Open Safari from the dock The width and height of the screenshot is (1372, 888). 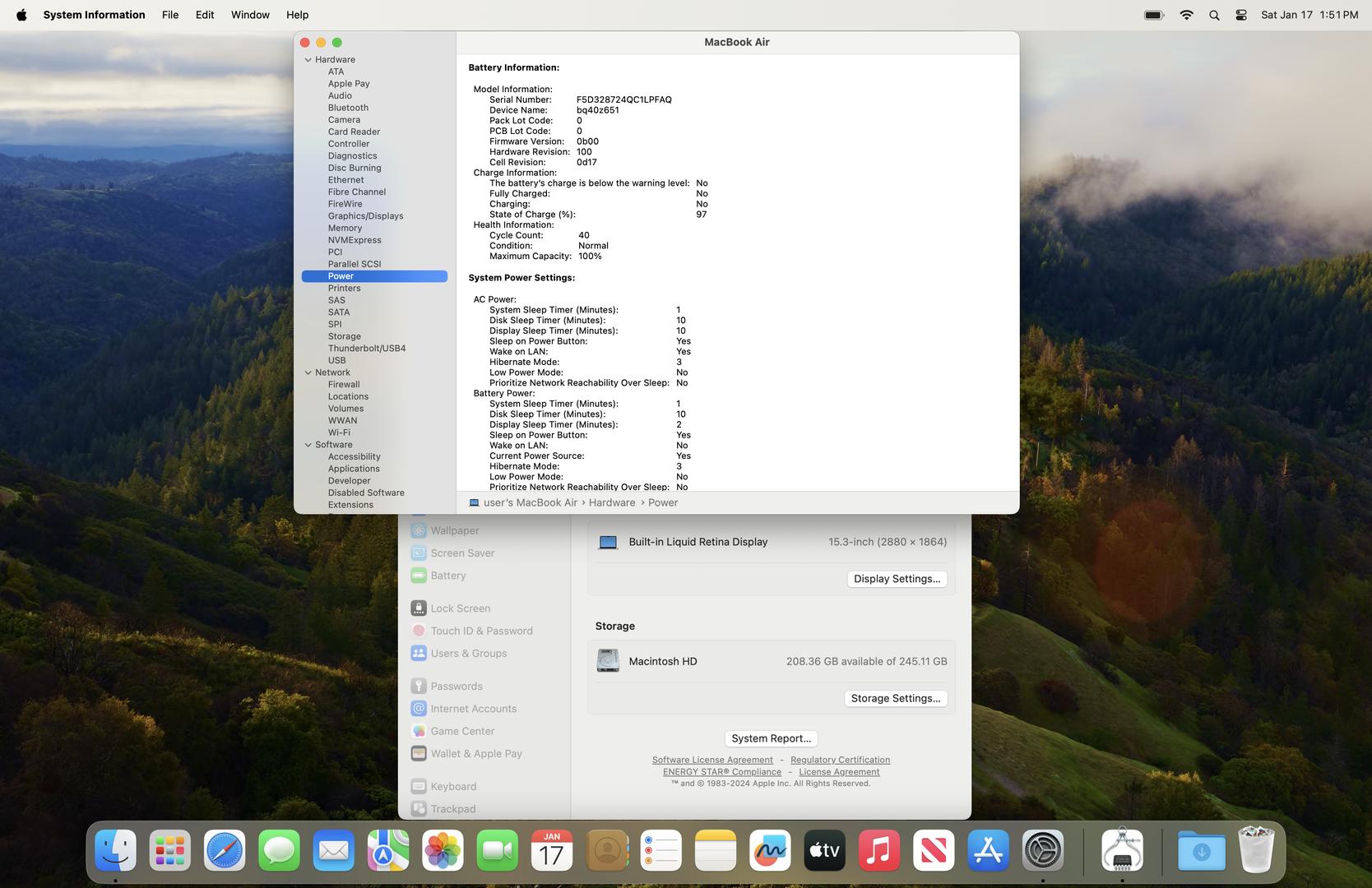[225, 850]
